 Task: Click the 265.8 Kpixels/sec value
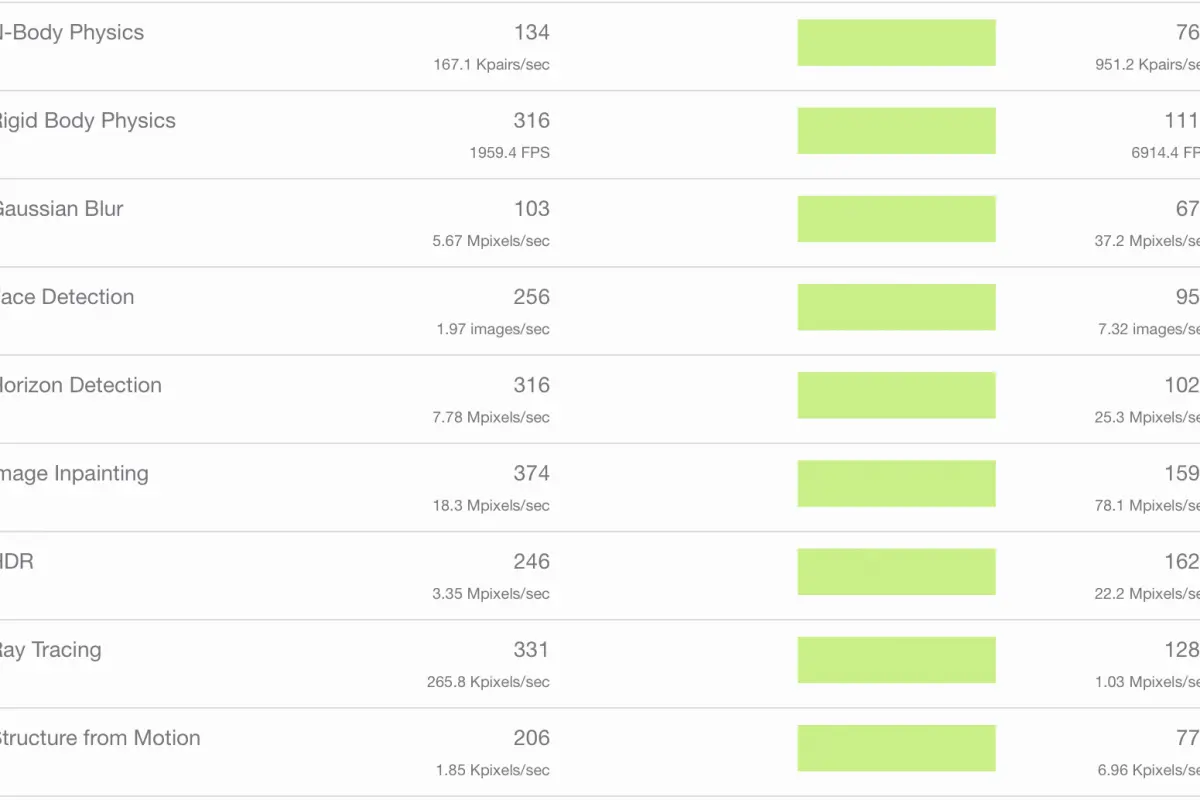click(488, 682)
